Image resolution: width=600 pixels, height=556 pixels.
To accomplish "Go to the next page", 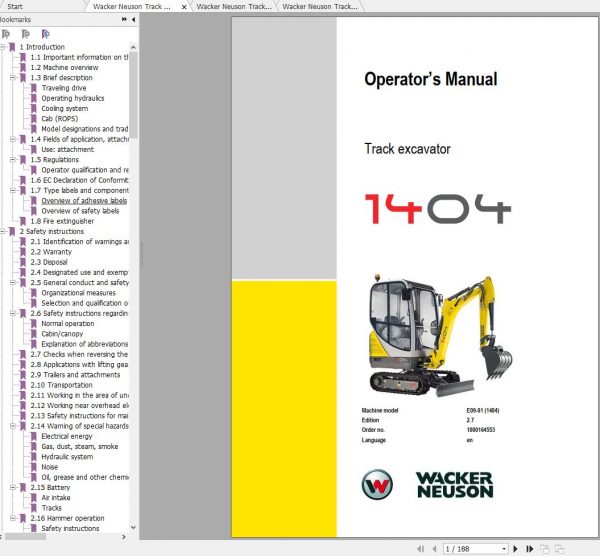I will (x=515, y=549).
